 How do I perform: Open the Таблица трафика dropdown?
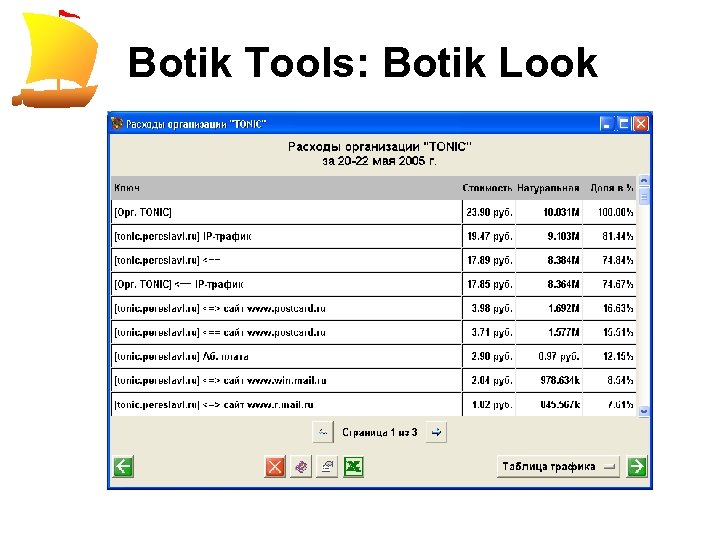click(558, 467)
